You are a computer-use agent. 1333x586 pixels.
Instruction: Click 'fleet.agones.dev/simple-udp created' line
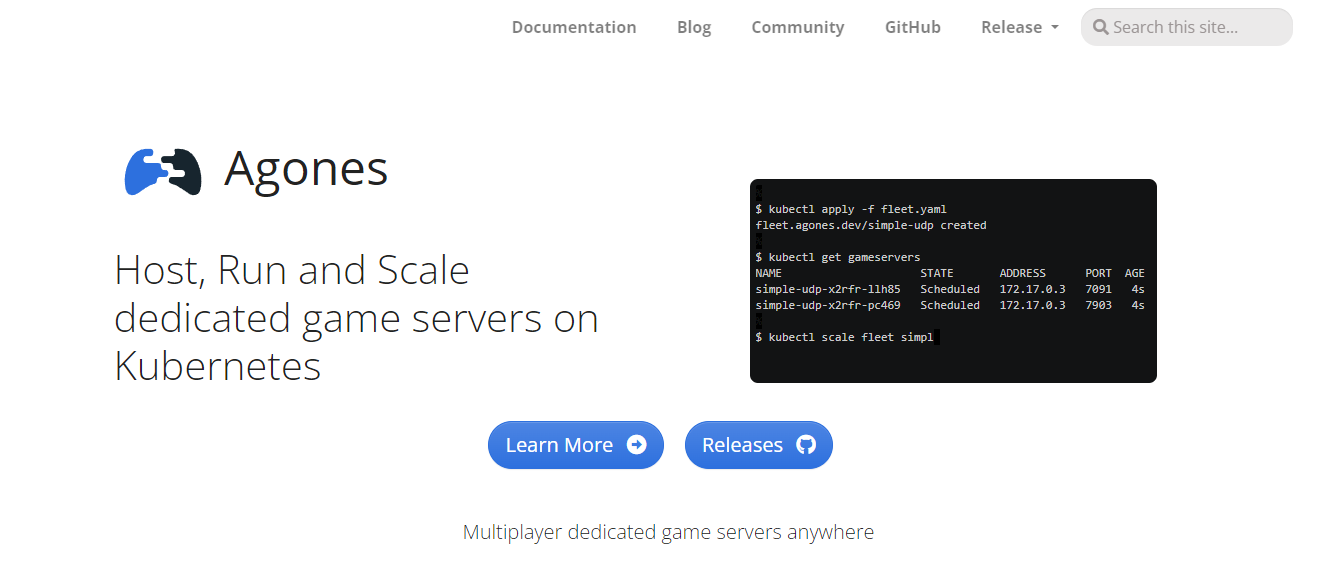[871, 225]
